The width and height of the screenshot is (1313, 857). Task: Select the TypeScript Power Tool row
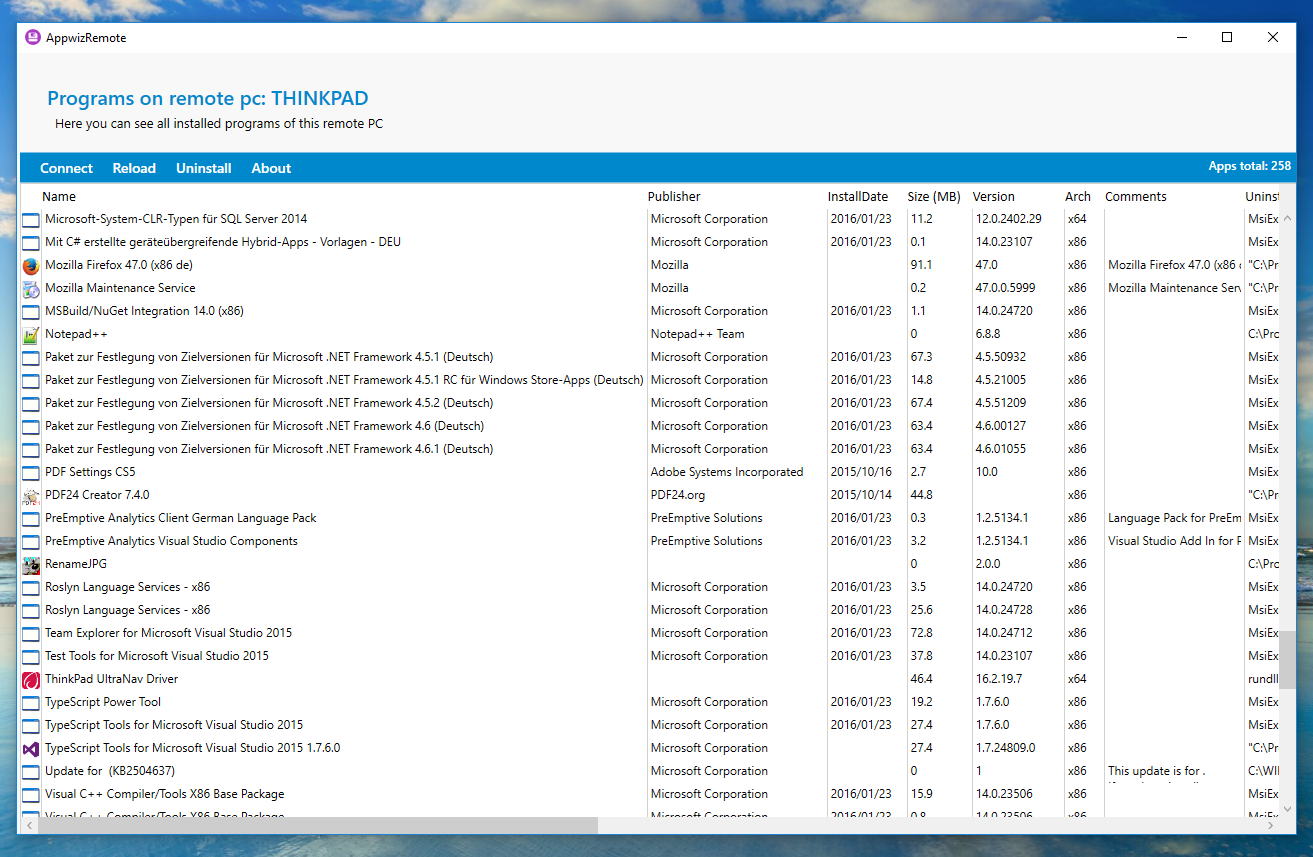(103, 702)
